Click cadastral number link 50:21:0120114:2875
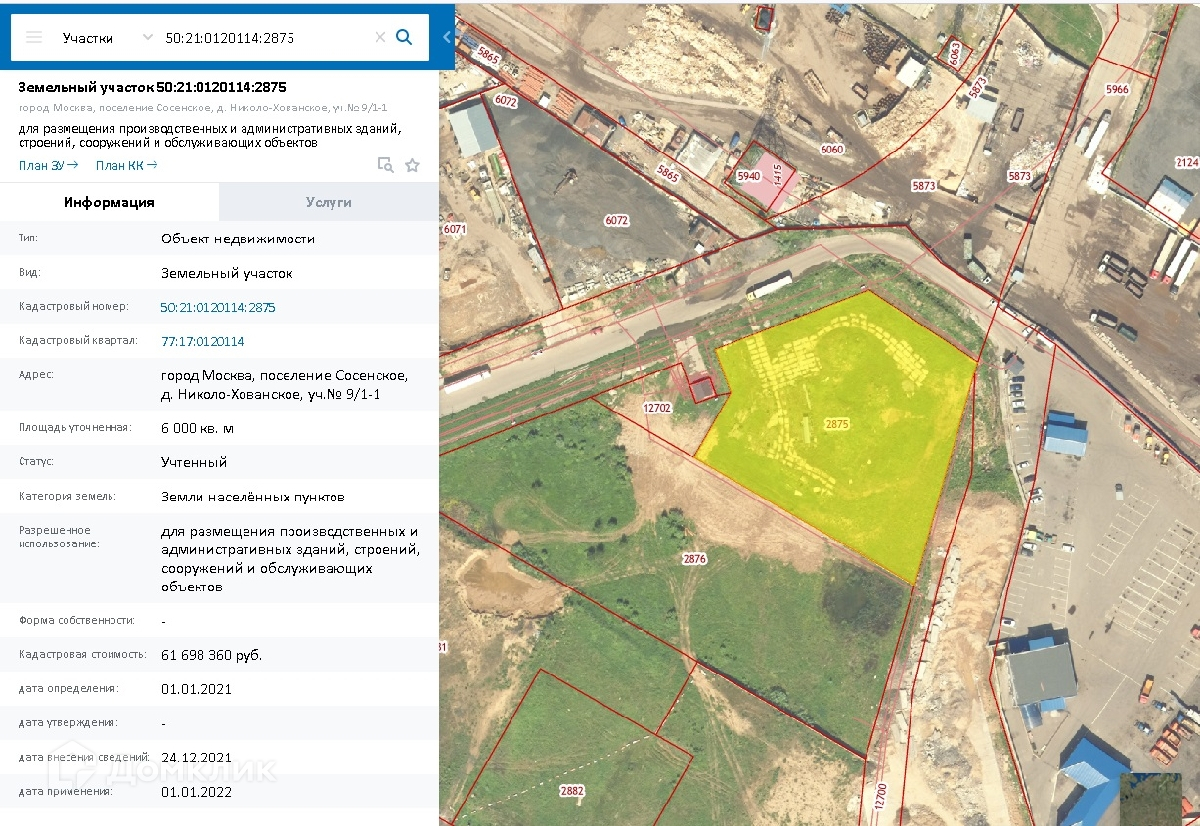This screenshot has height=826, width=1200. 218,308
